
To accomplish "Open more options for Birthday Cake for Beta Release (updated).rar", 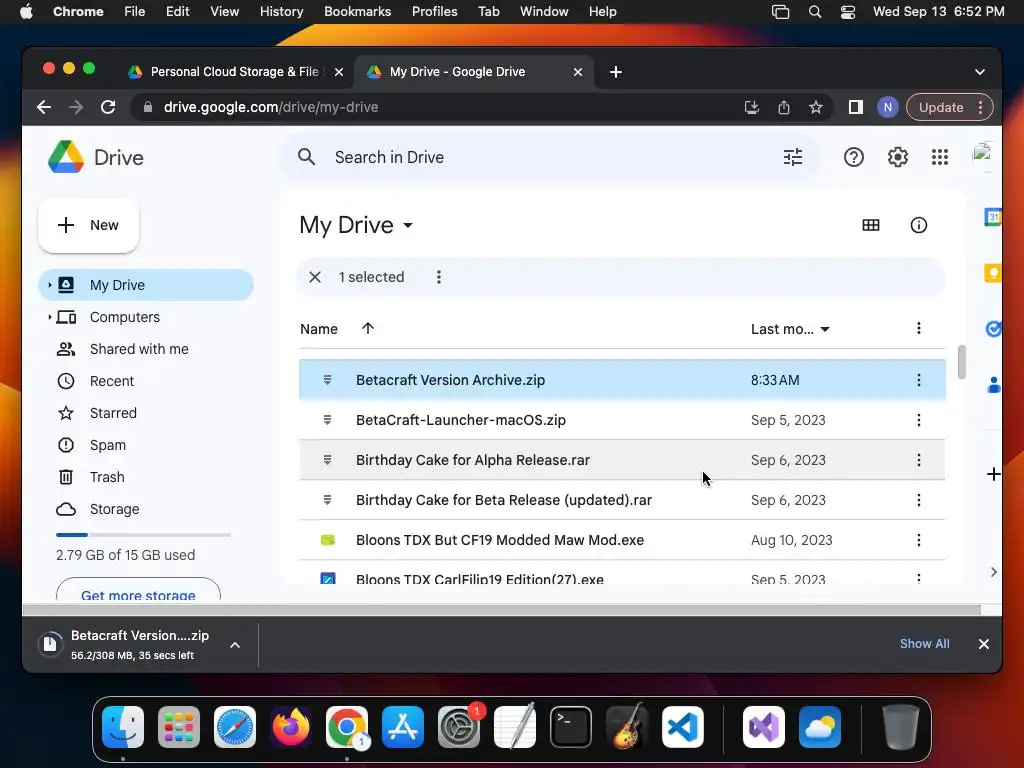I will [918, 500].
